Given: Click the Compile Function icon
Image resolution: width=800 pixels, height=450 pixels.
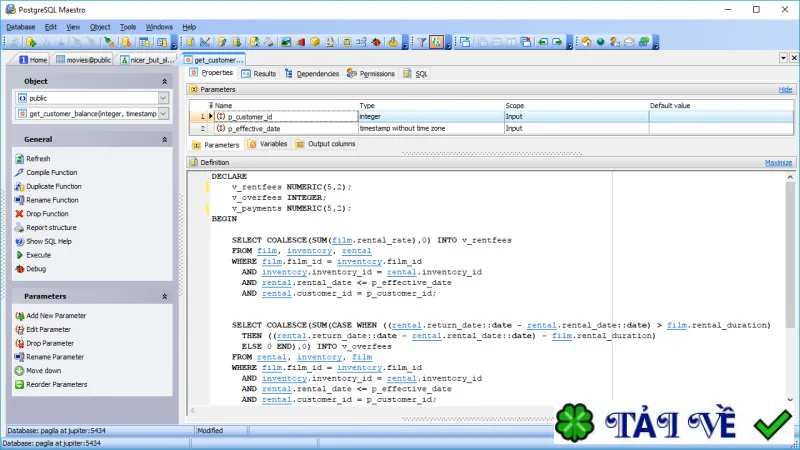Looking at the screenshot, I should coord(19,172).
